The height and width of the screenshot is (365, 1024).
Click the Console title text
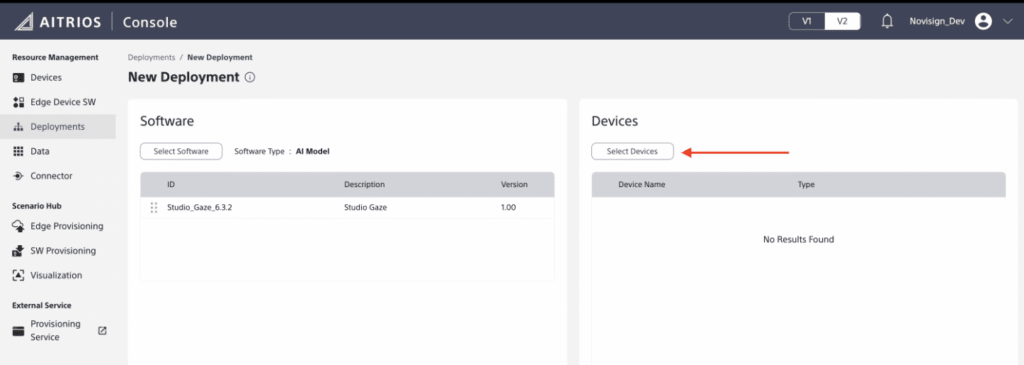click(150, 22)
